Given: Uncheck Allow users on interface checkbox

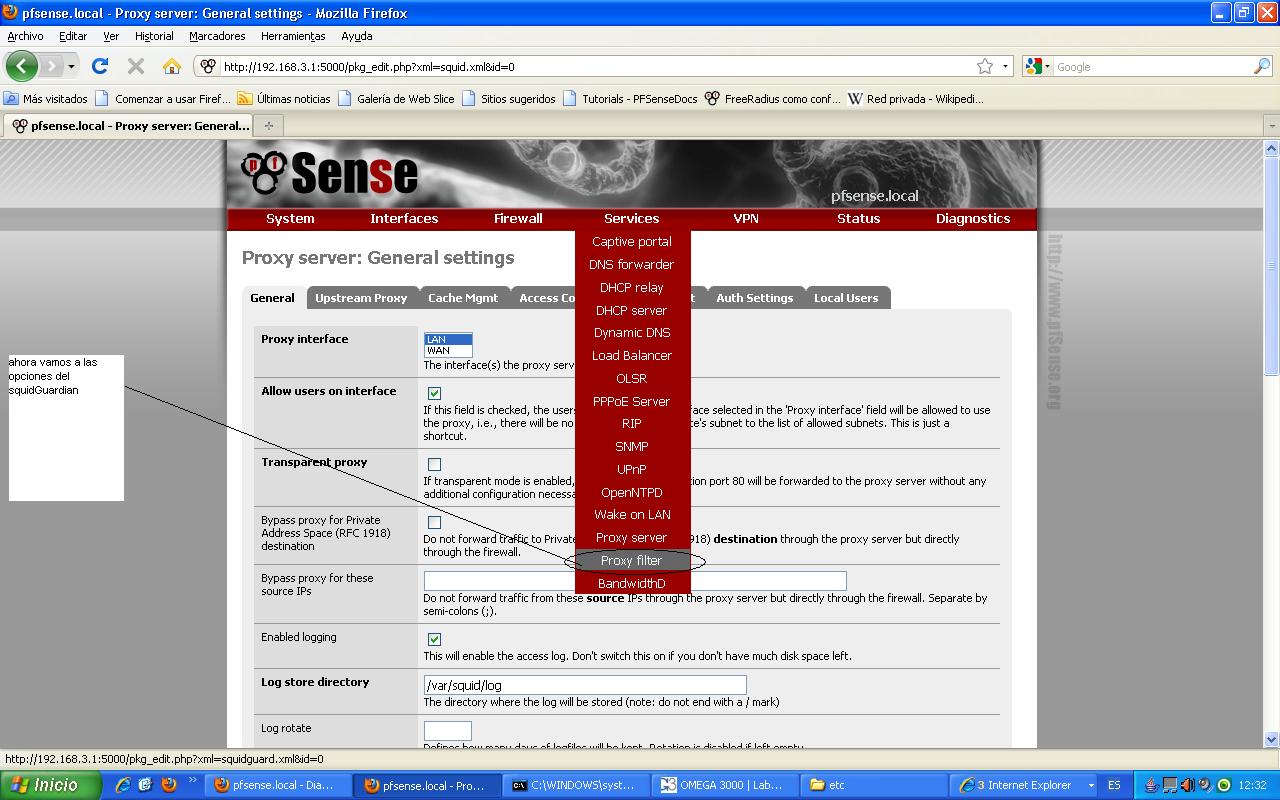Looking at the screenshot, I should [434, 393].
